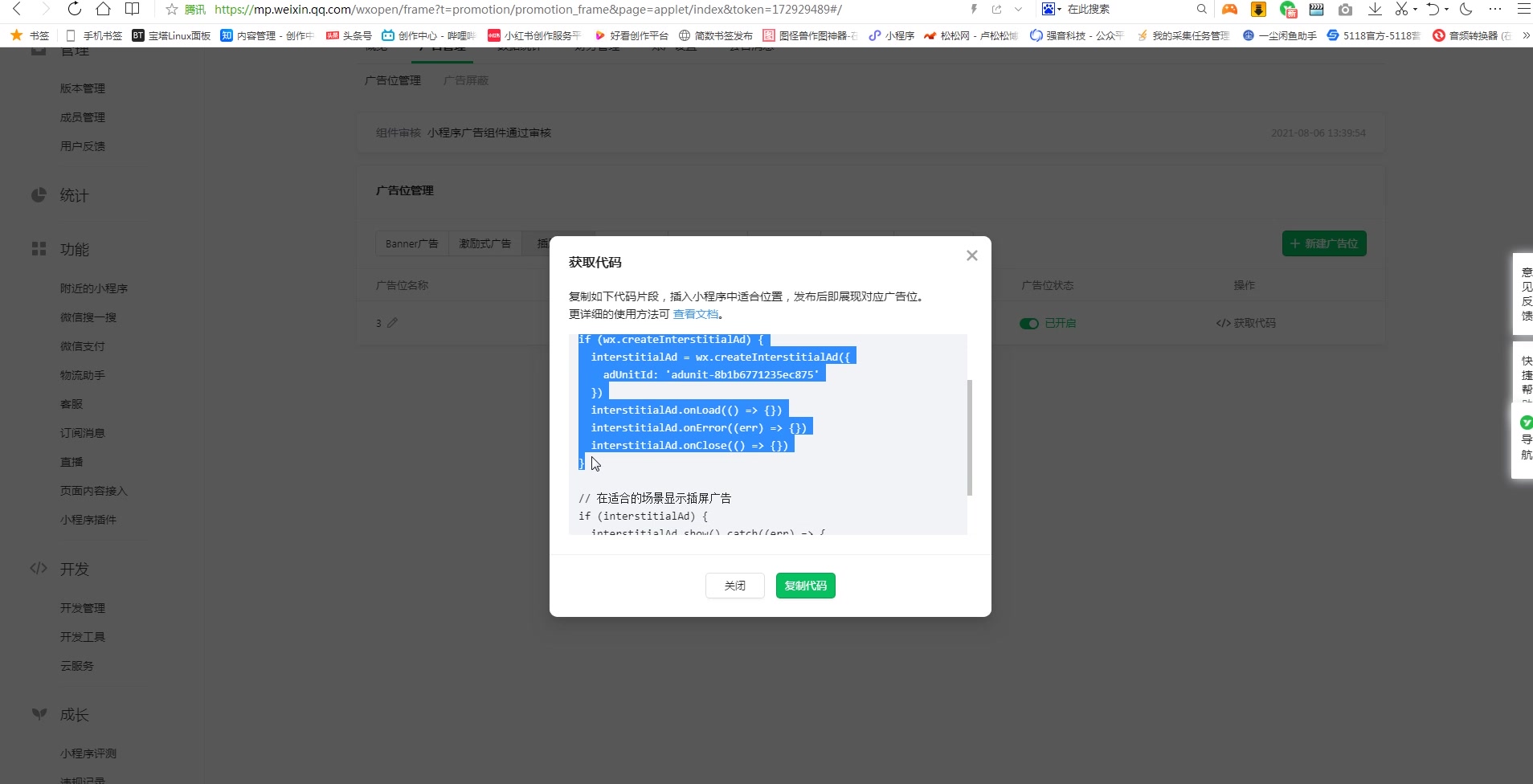Open 成员管理 in the sidebar

click(83, 117)
